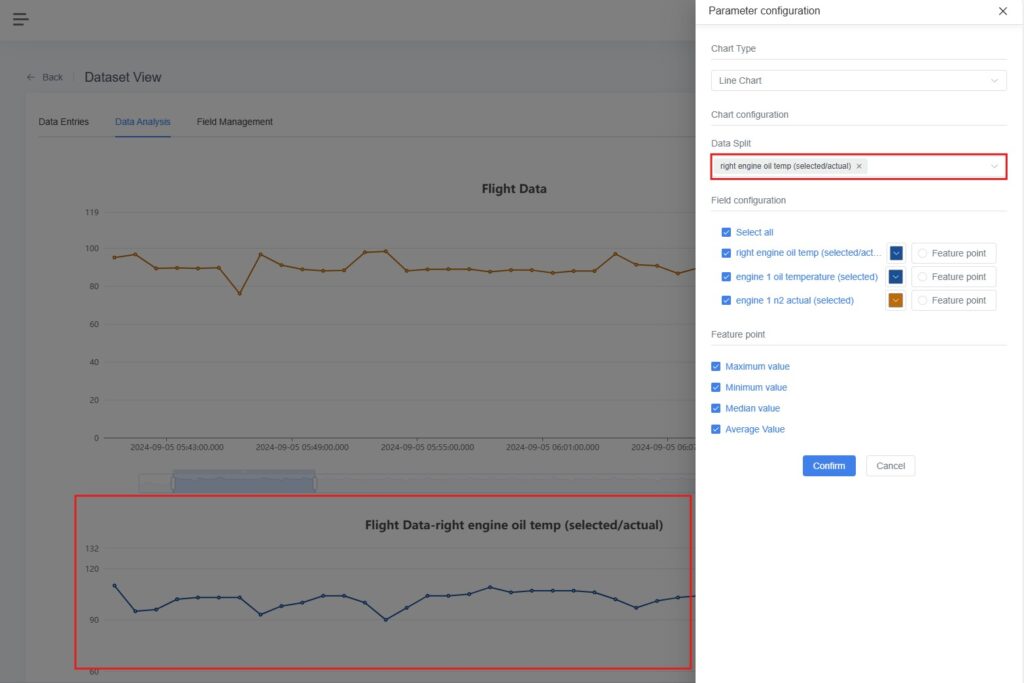The height and width of the screenshot is (683, 1024).
Task: Uncheck the Median value checkbox
Action: (716, 409)
